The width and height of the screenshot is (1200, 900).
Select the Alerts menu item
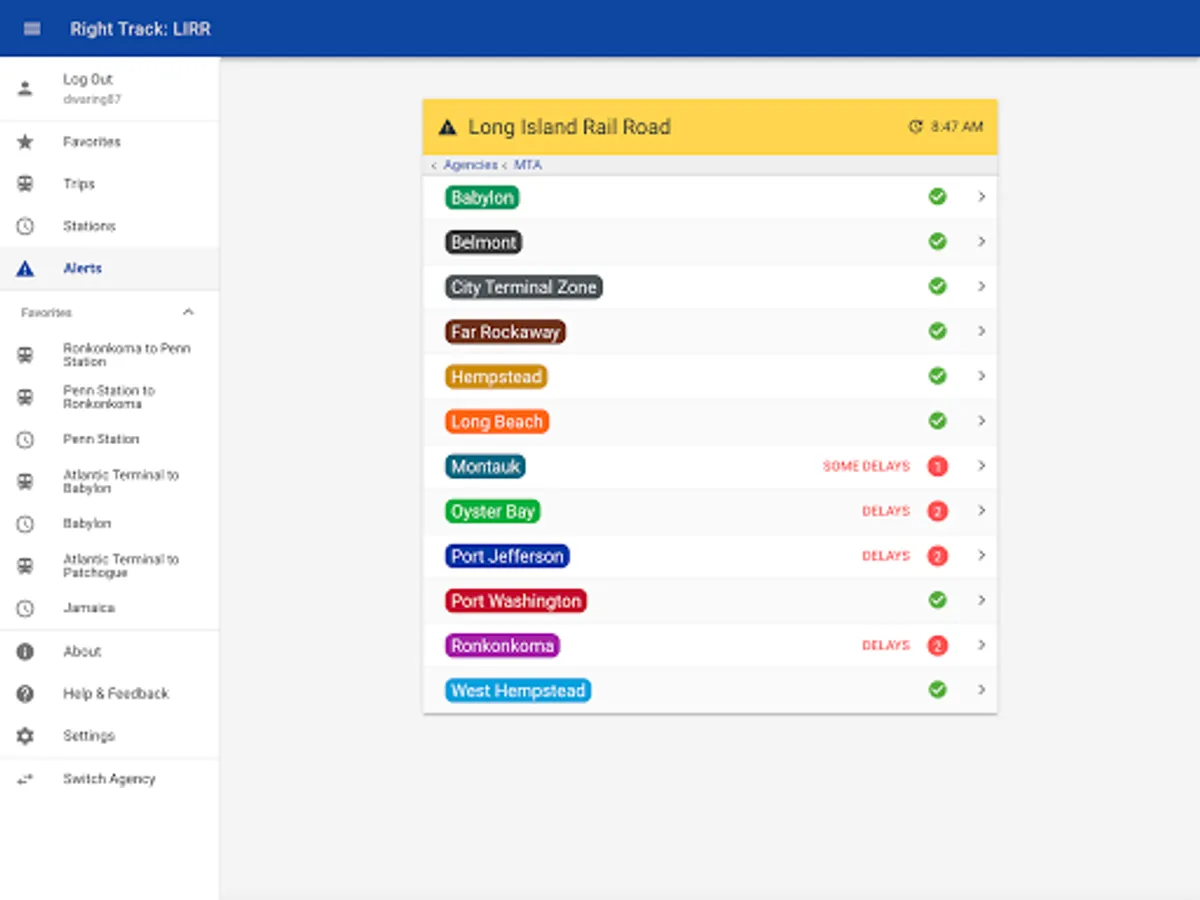(109, 268)
